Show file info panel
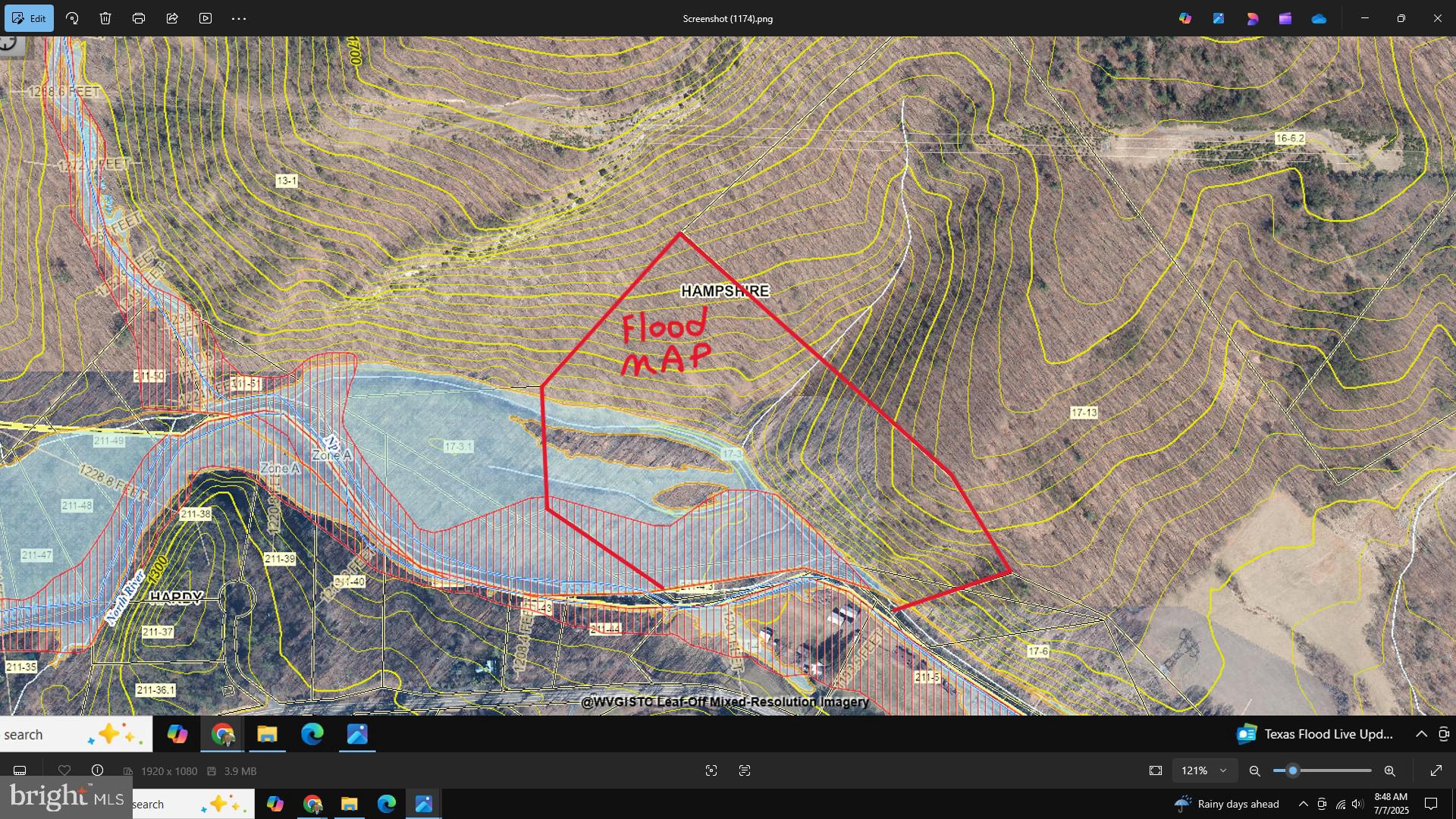 [x=98, y=770]
